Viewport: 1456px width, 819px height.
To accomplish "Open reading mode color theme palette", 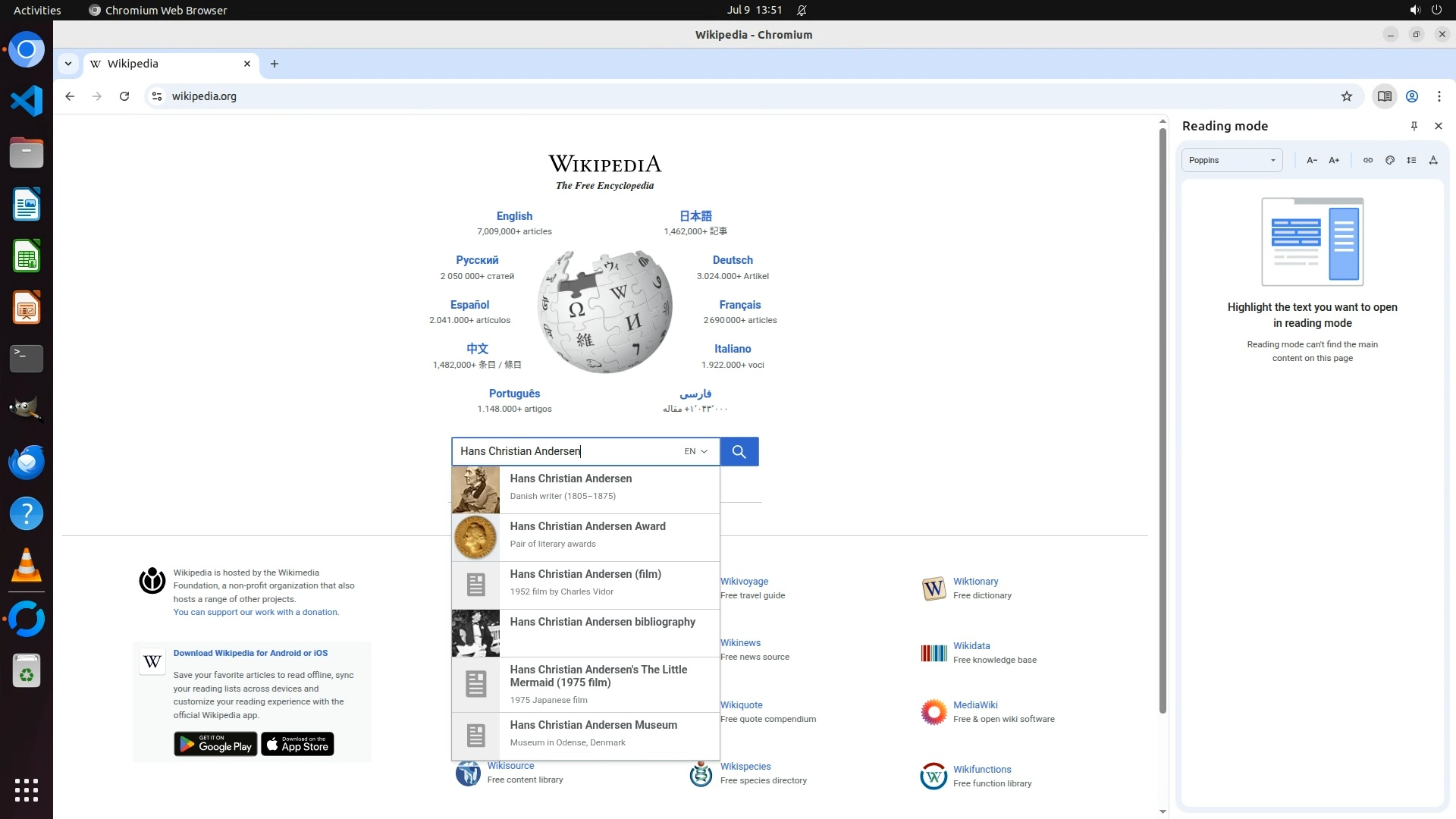I will click(1389, 160).
